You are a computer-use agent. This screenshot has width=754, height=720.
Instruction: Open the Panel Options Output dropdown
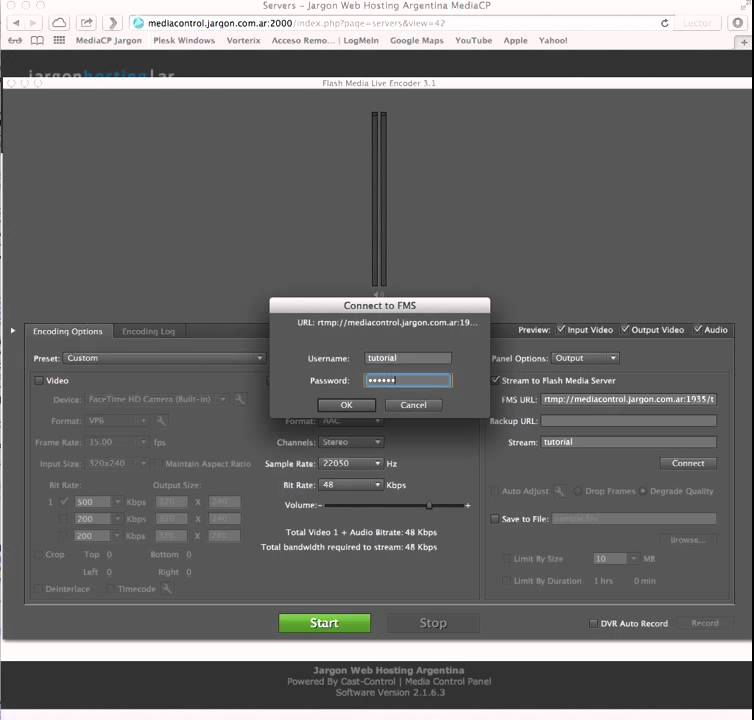tap(585, 358)
